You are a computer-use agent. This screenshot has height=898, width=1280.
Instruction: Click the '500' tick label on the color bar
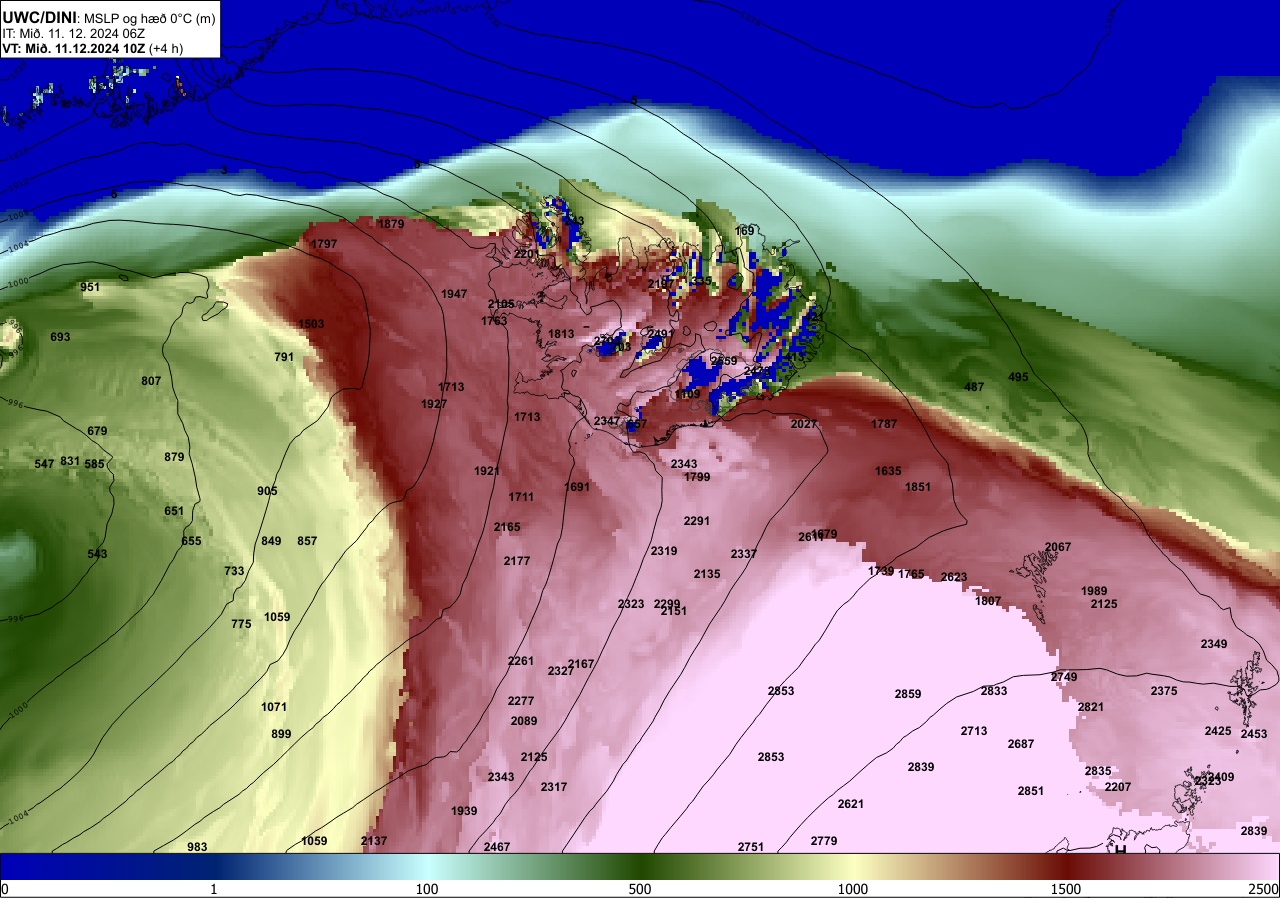click(640, 889)
